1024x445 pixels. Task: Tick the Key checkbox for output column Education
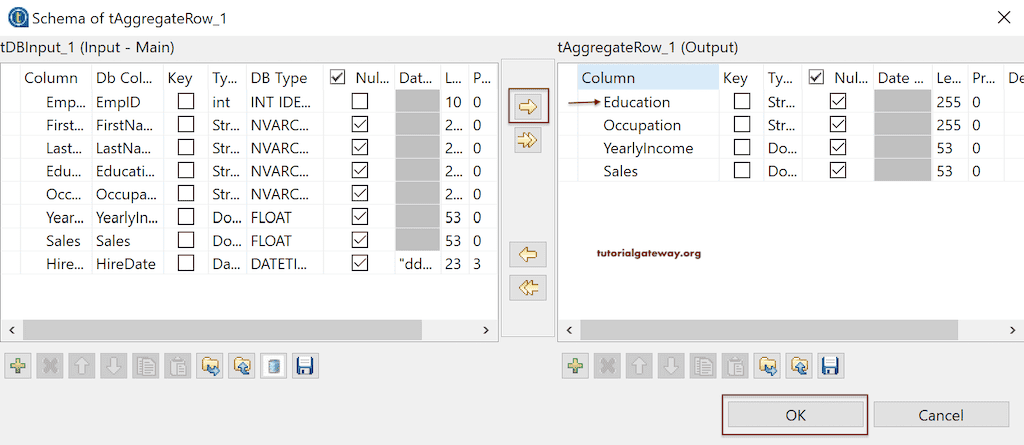coord(742,101)
